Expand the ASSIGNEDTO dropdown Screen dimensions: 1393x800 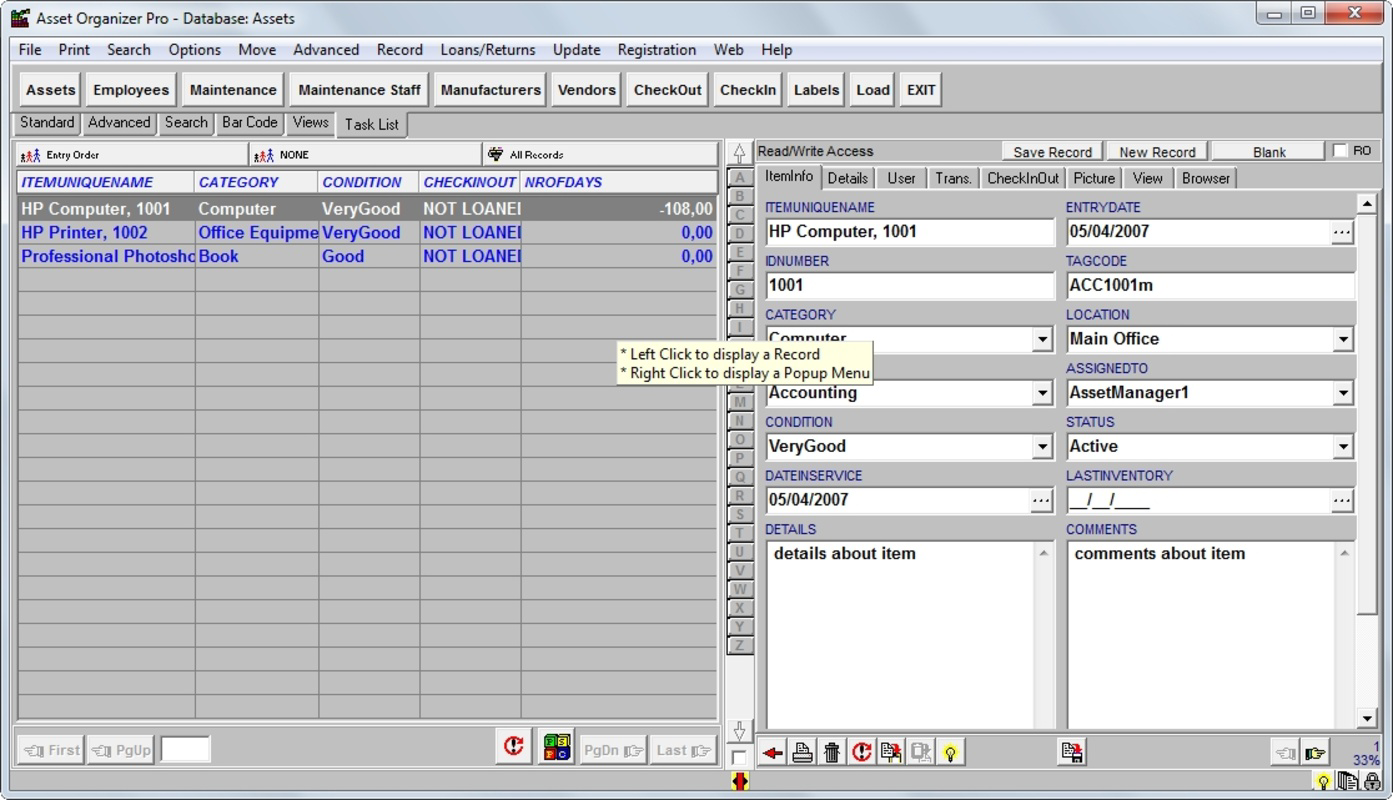click(1343, 394)
